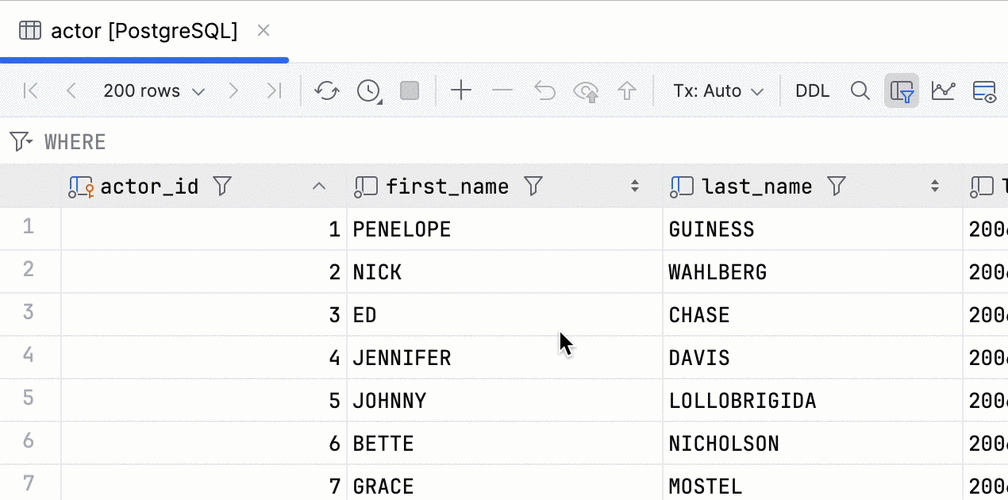
Task: Select the GRACE cell
Action: tap(505, 483)
